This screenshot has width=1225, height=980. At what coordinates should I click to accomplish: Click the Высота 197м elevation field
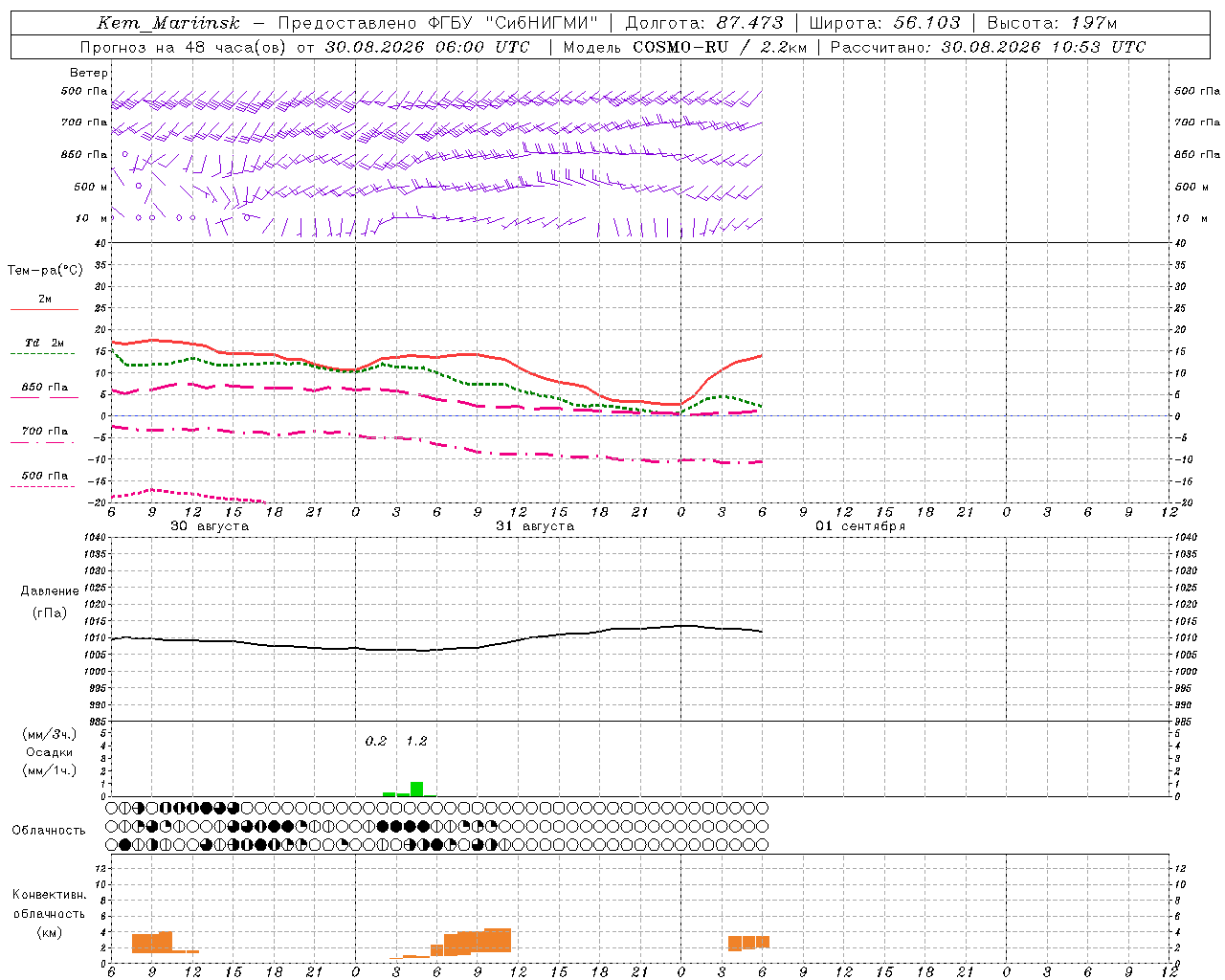[1052, 23]
